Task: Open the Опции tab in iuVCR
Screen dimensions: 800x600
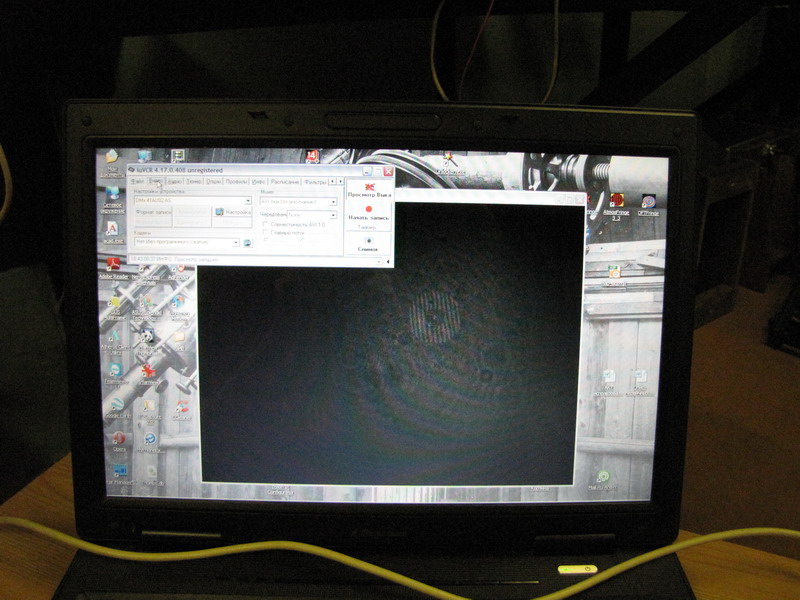Action: 213,182
